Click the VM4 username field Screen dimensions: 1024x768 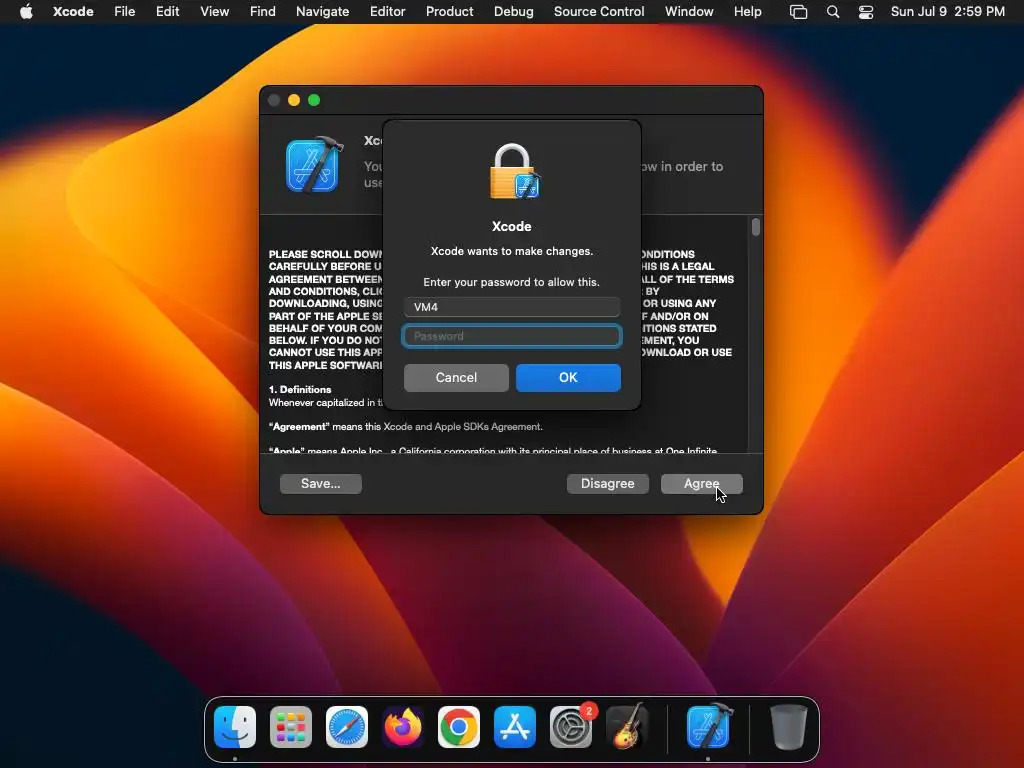point(512,307)
